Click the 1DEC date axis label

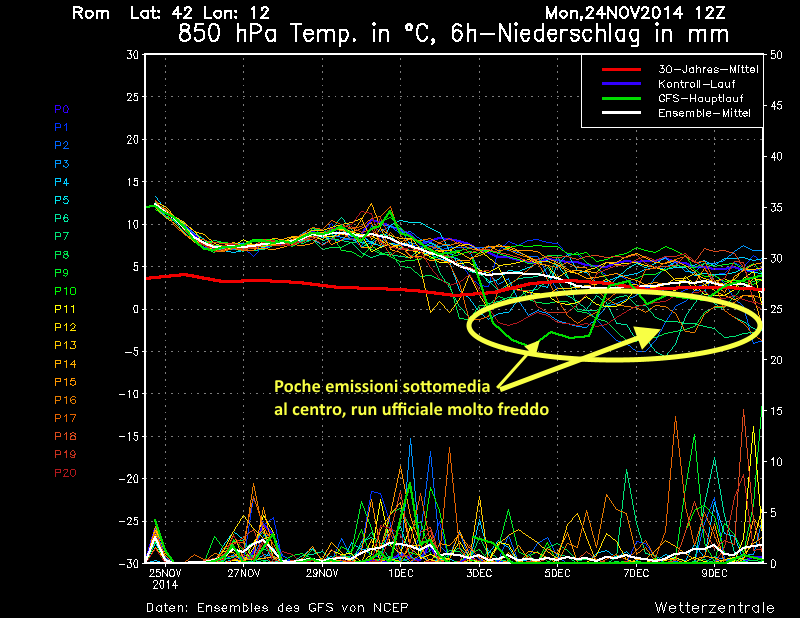click(x=401, y=574)
